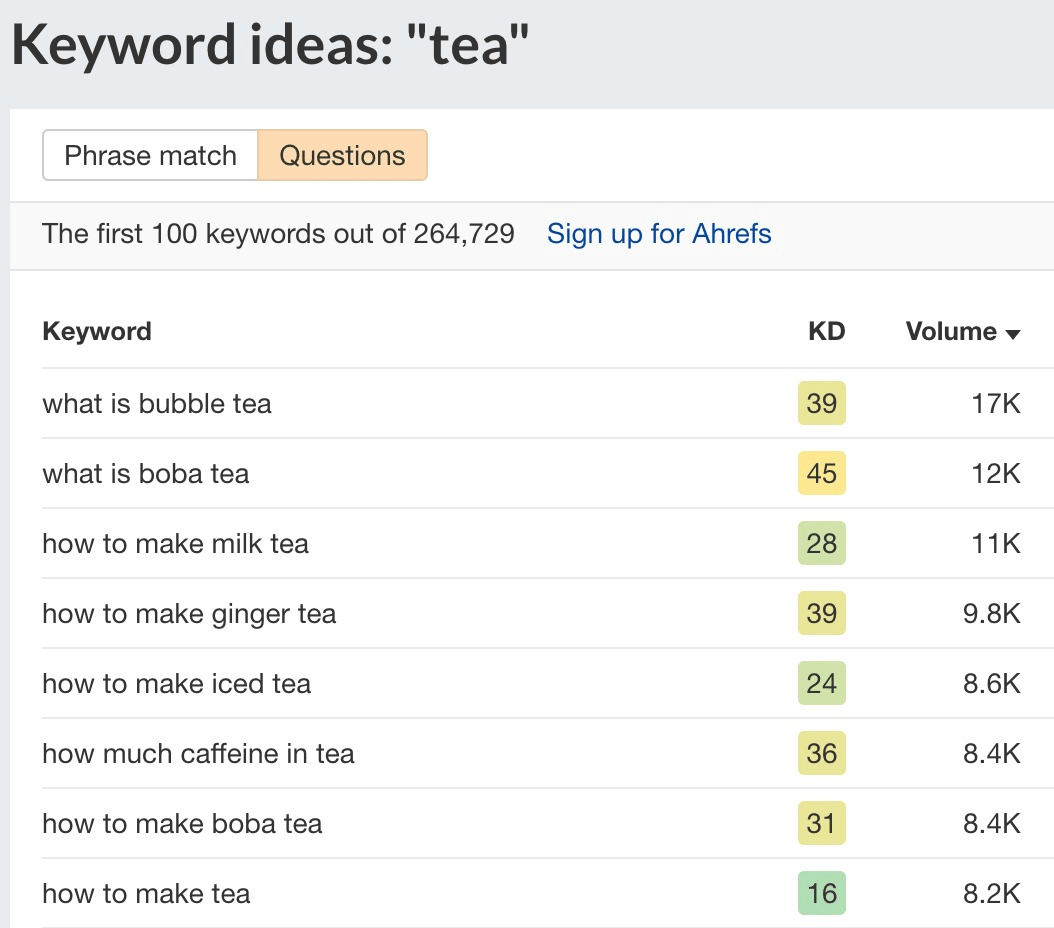This screenshot has height=928, width=1054.
Task: Select the Questions tab
Action: tap(343, 155)
